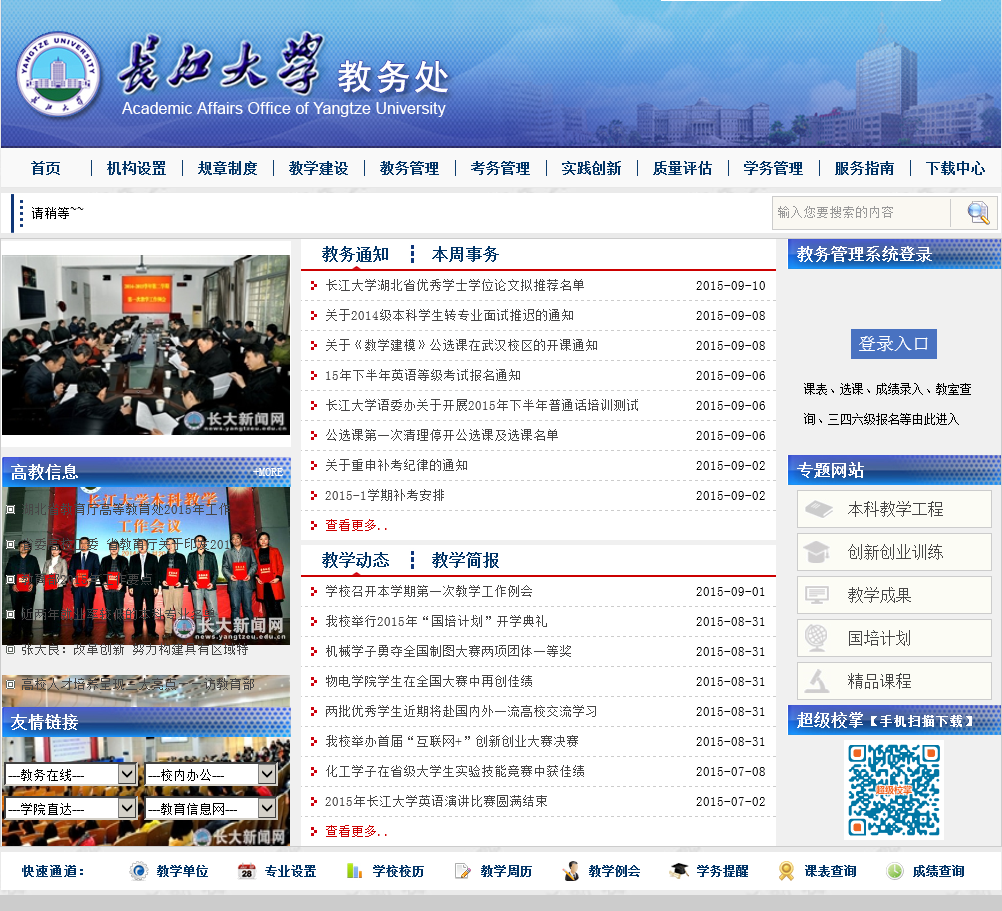
Task: Click the meeting room news photo
Action: (x=146, y=345)
